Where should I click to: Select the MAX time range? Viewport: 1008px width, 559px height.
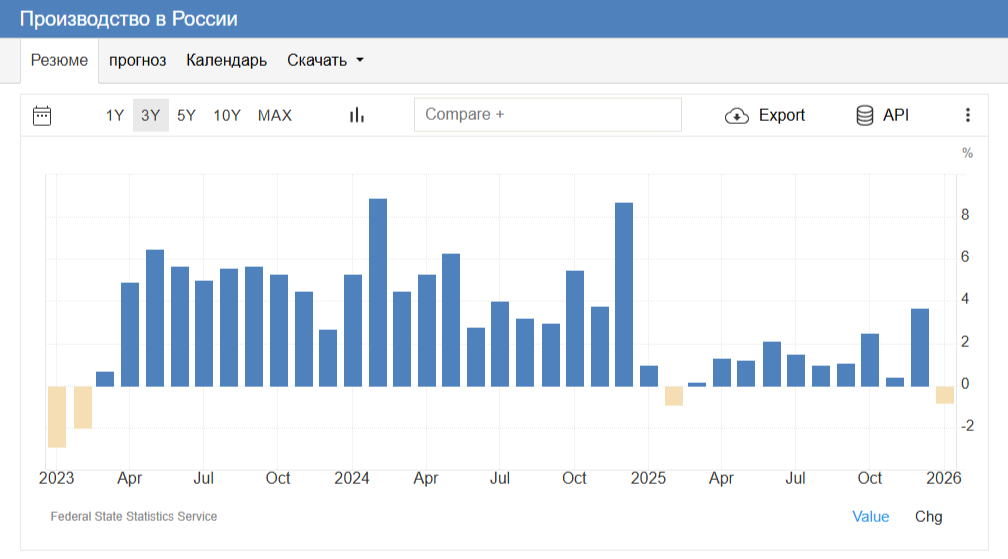coord(274,116)
